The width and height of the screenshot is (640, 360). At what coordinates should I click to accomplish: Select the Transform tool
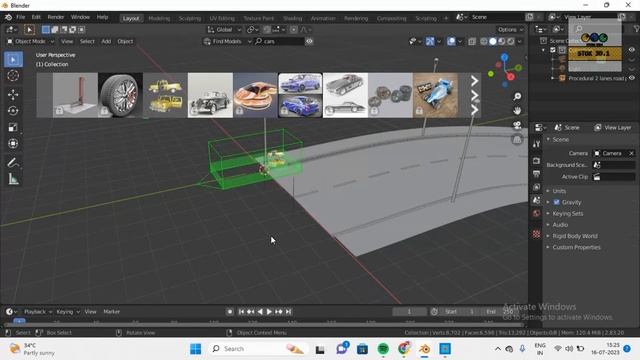(13, 143)
